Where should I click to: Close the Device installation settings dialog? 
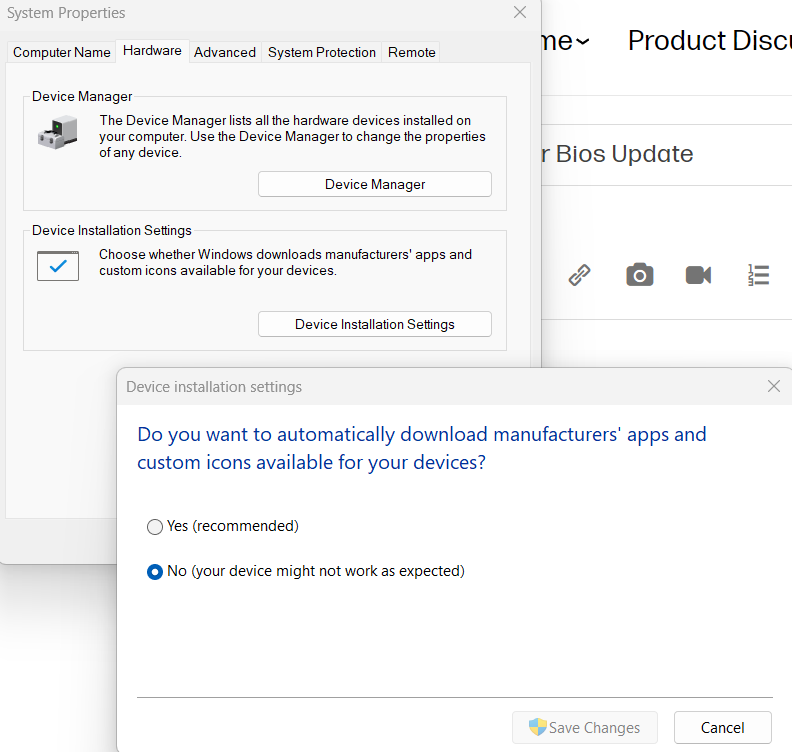(774, 386)
